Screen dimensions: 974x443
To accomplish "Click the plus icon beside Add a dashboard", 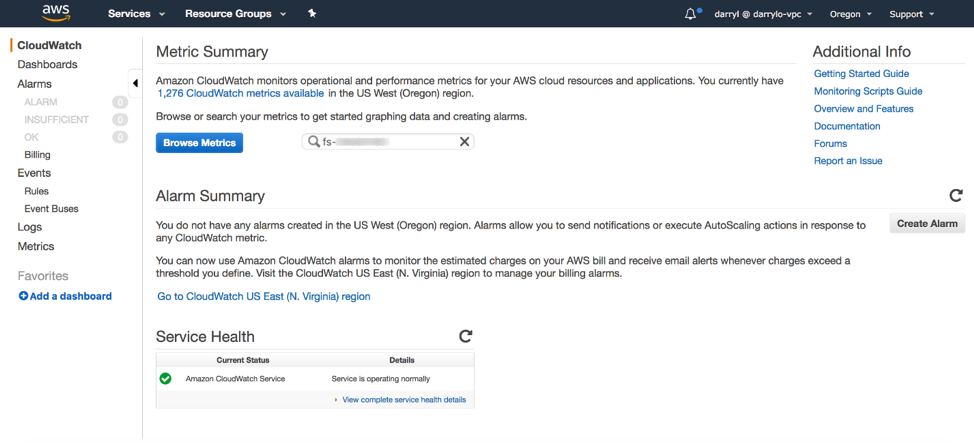I will pos(23,296).
